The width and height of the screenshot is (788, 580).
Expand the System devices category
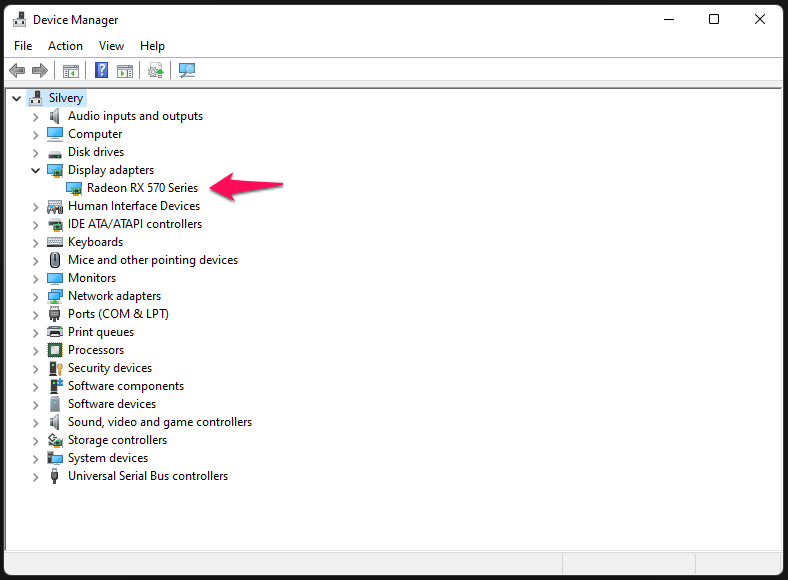[x=35, y=459]
